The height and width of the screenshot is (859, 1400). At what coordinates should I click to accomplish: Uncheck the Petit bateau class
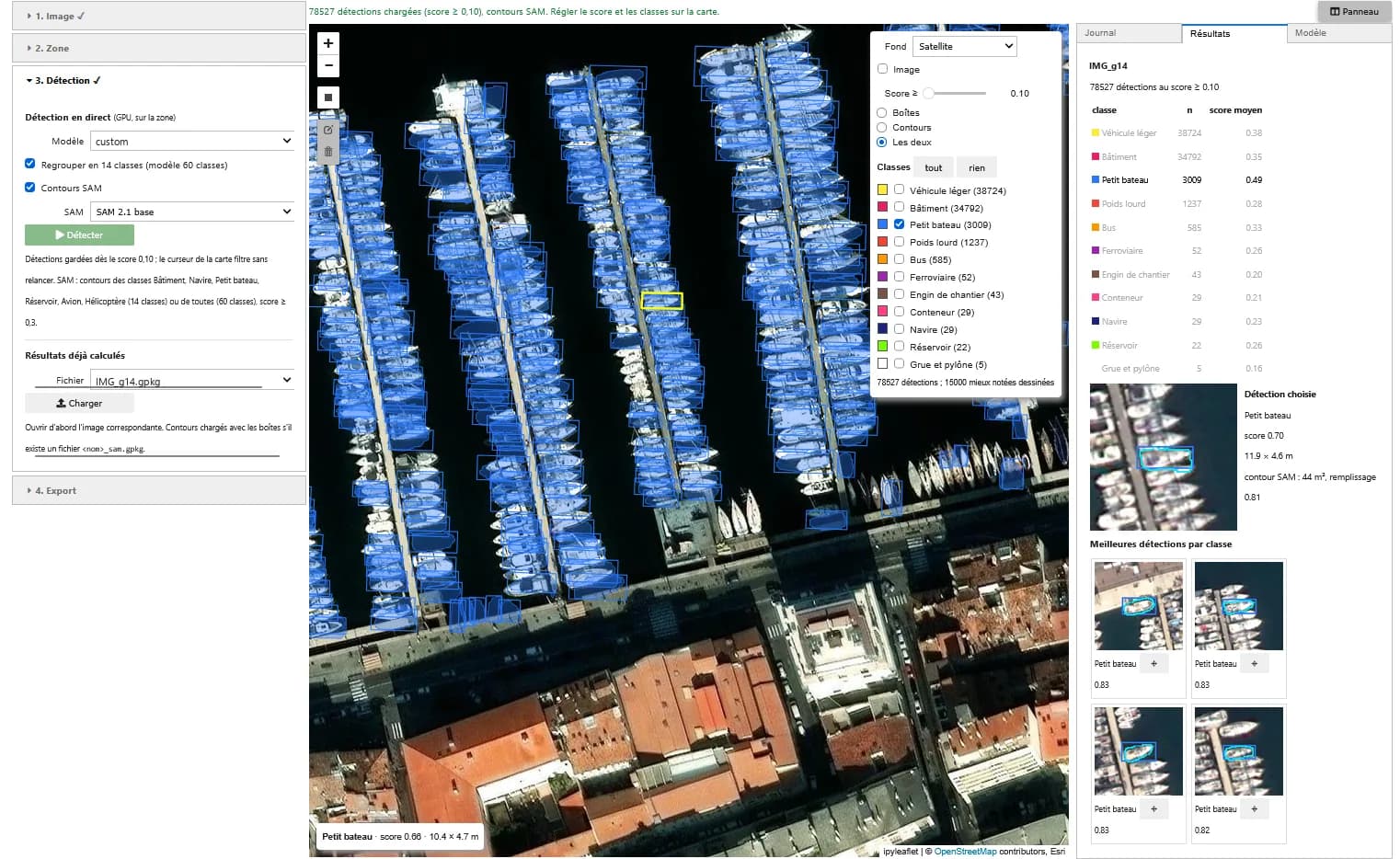(x=899, y=223)
